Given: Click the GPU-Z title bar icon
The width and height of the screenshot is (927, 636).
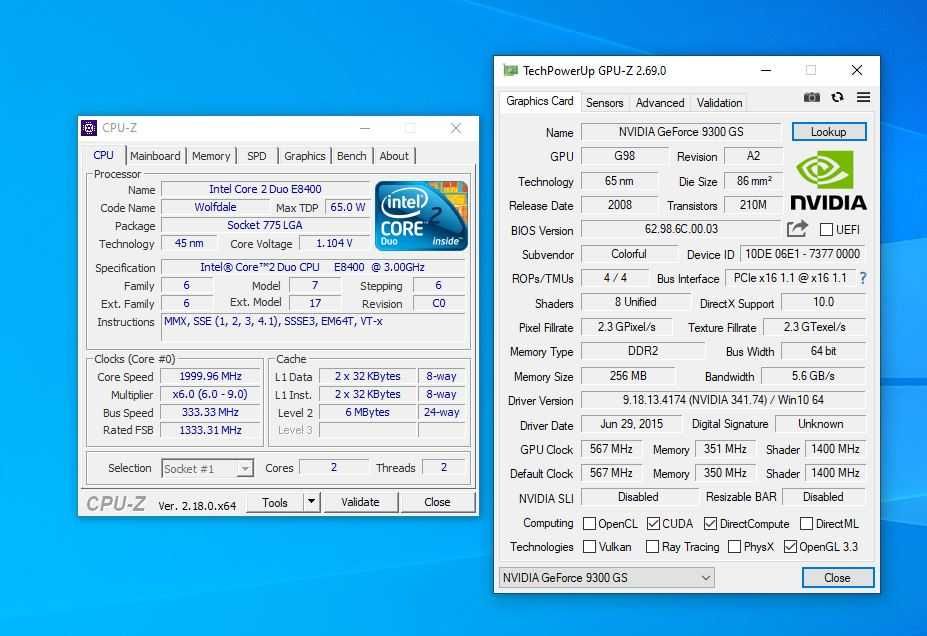Looking at the screenshot, I should [510, 70].
